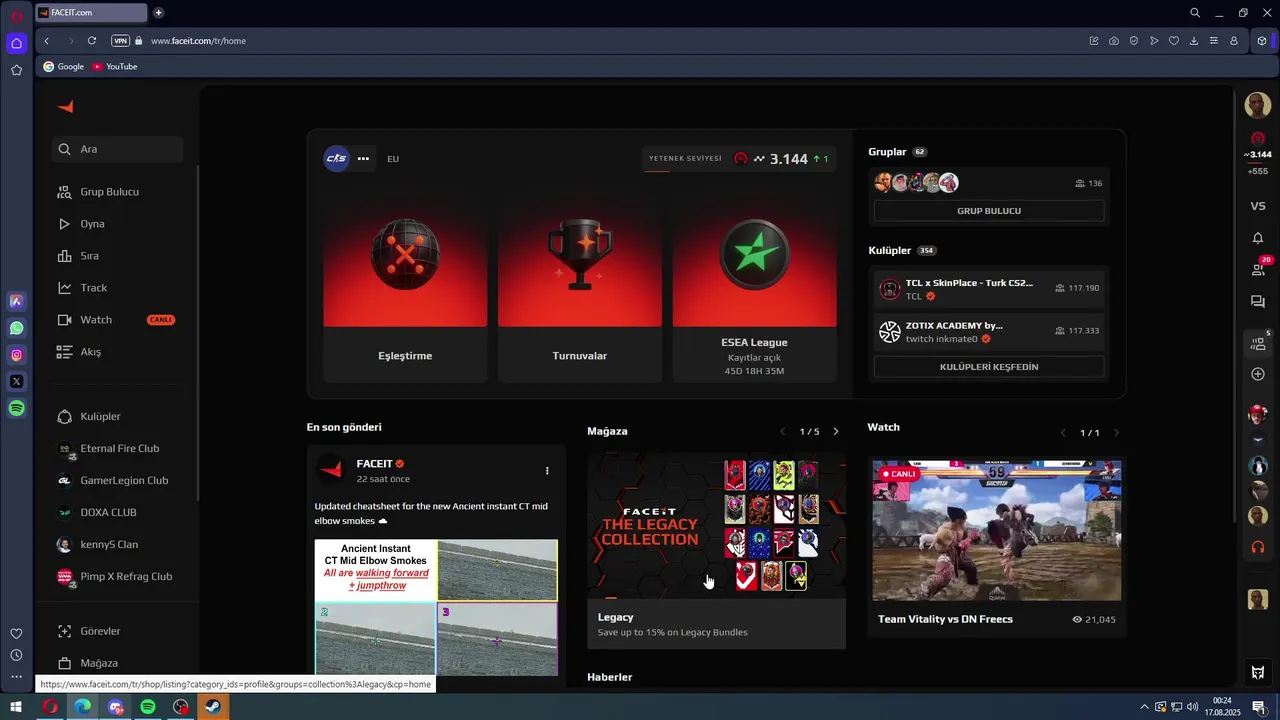Click the Ara search field
This screenshot has width=1280, height=720.
coord(117,149)
